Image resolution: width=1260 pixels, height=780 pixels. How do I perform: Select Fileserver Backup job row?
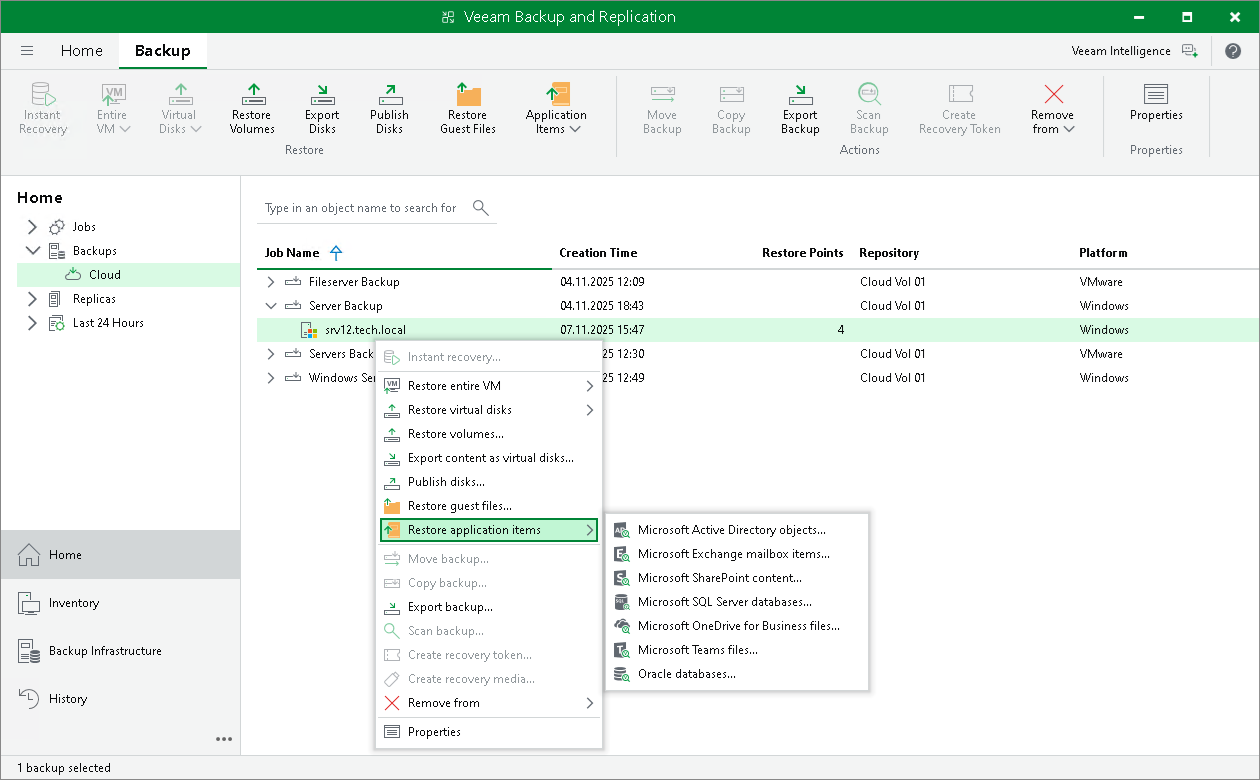click(757, 282)
